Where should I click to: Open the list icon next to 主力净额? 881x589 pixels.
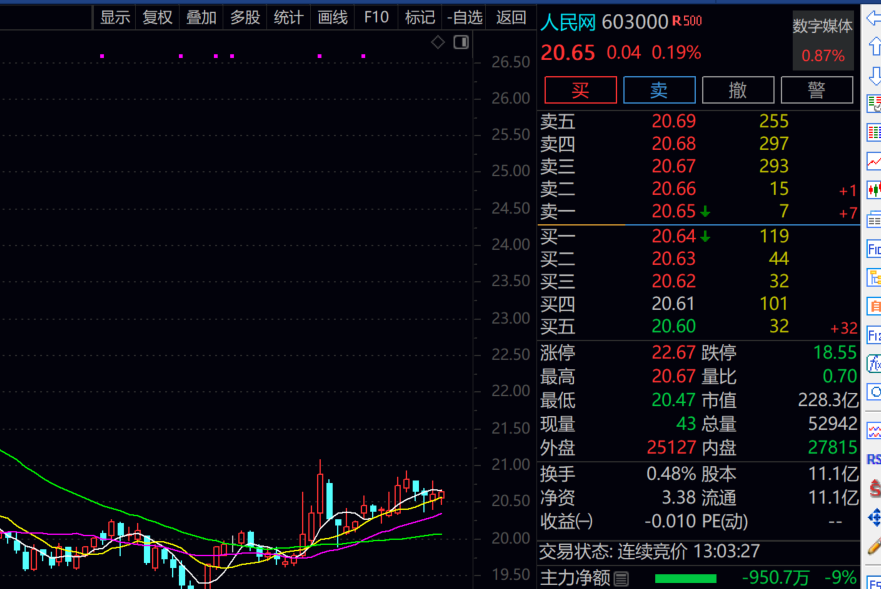tap(621, 578)
